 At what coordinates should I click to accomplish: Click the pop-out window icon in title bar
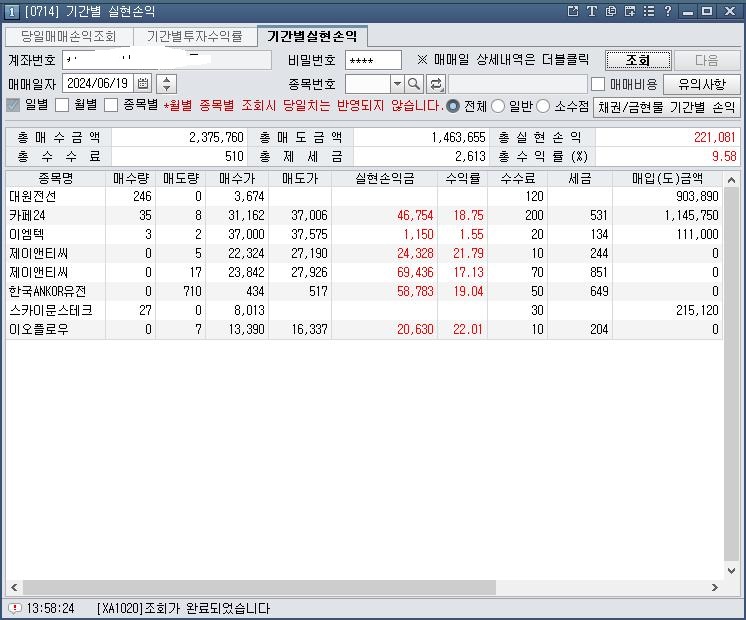pyautogui.click(x=573, y=11)
